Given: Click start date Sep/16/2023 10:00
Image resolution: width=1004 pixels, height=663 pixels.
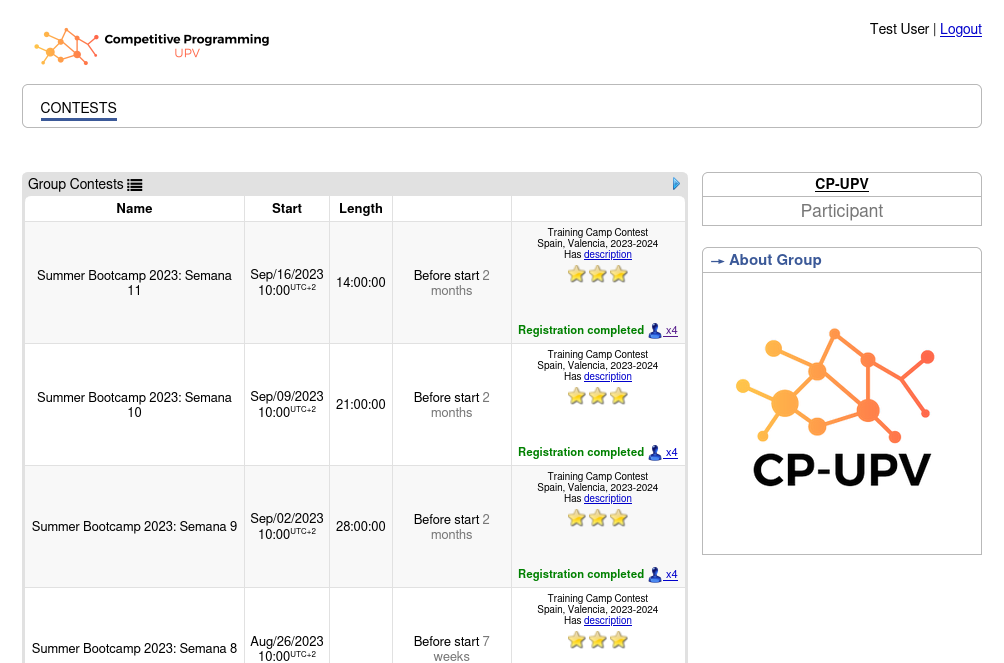Looking at the screenshot, I should pos(287,282).
